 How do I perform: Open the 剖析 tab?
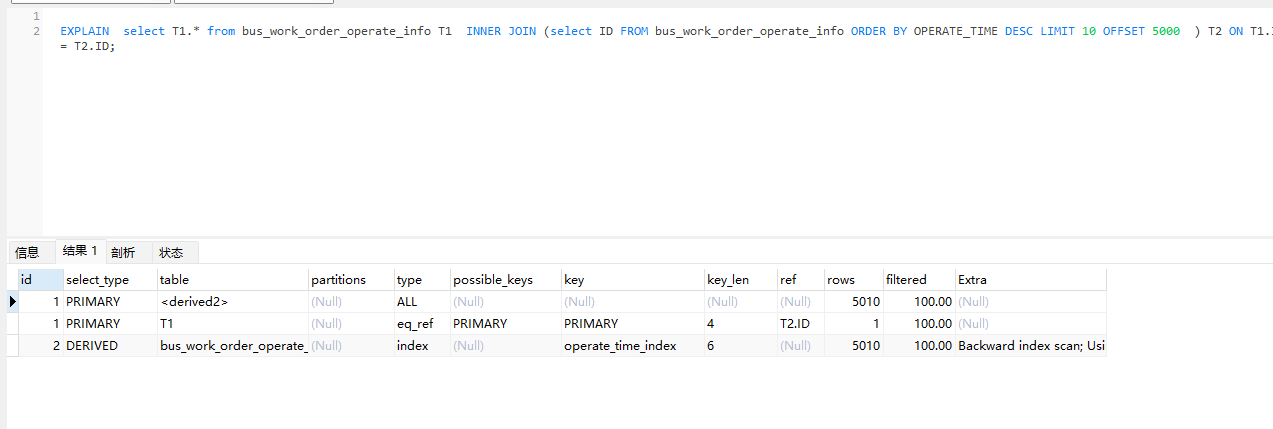123,253
